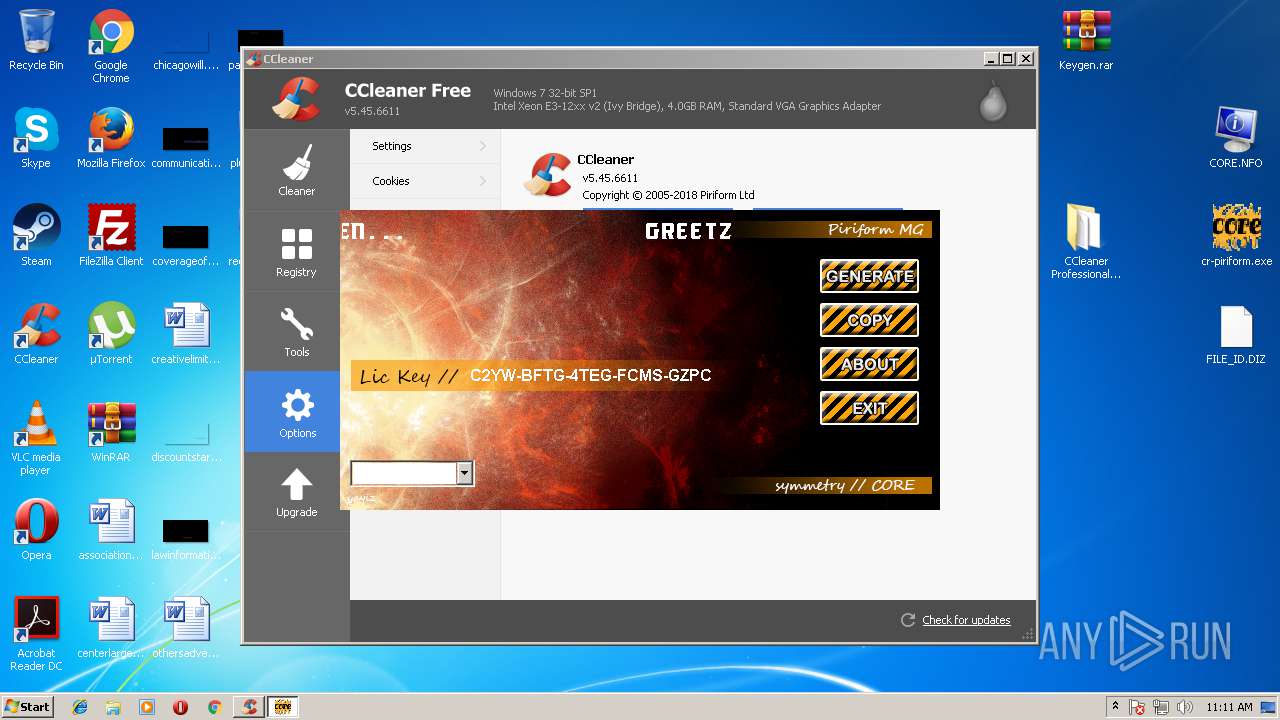
Task: Click the EXIT button in the keygen
Action: (869, 408)
